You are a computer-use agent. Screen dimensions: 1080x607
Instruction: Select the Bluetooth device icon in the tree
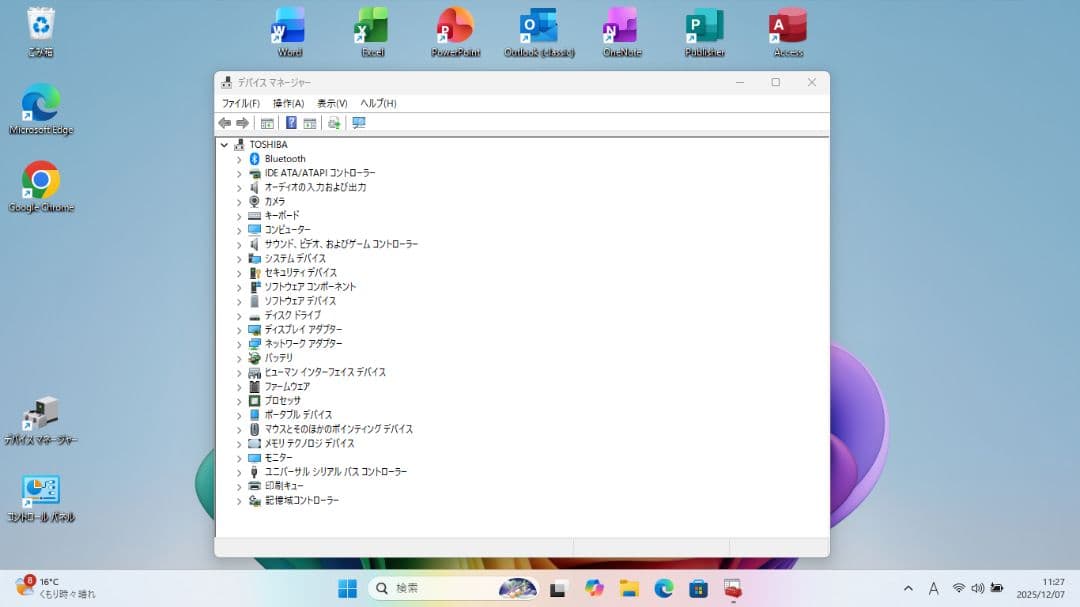click(254, 158)
